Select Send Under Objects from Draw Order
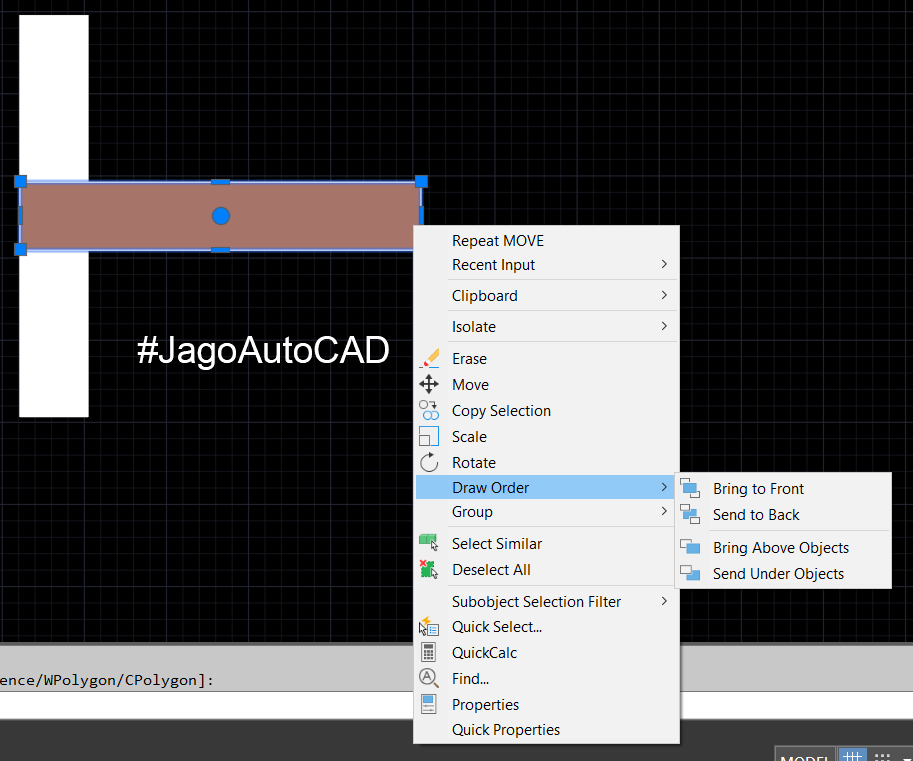The width and height of the screenshot is (913, 761). 776,574
